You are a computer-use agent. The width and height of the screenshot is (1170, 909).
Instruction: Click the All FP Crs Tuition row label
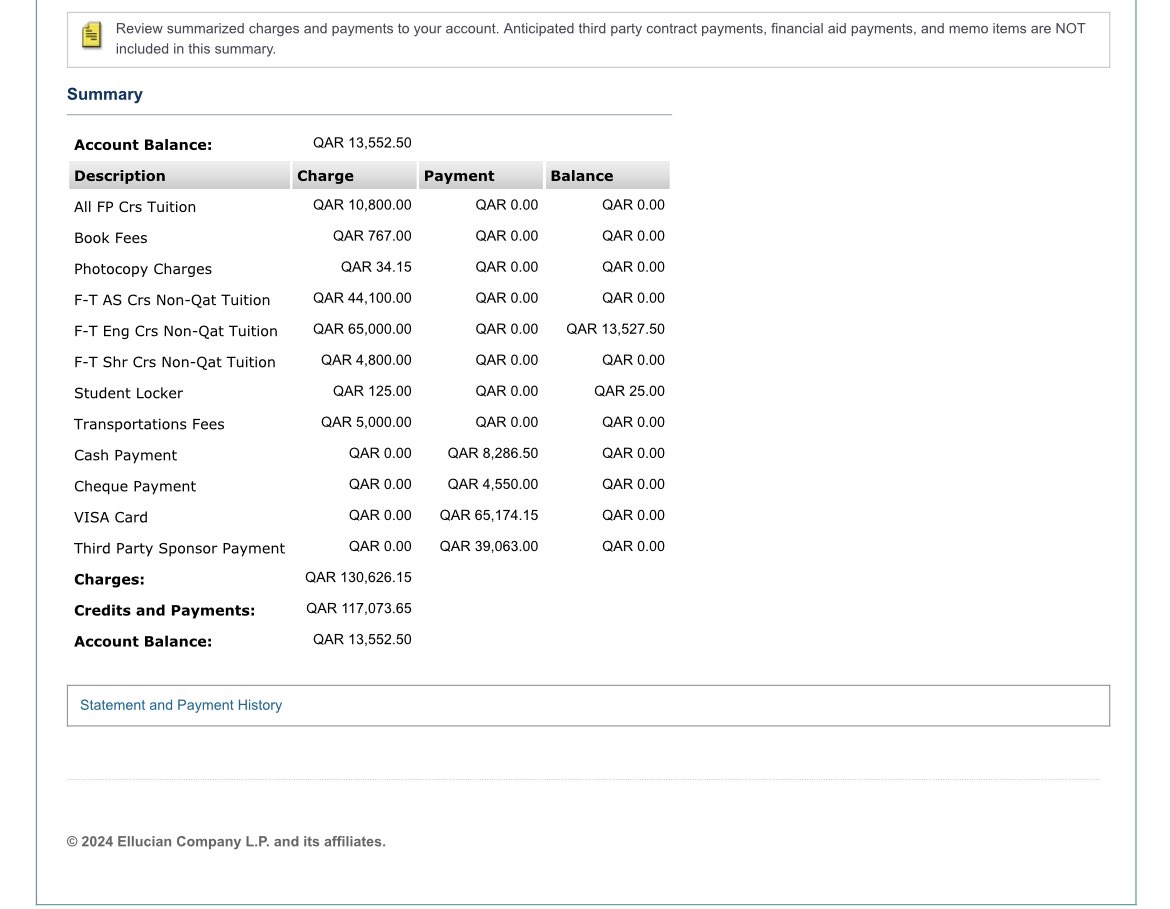coord(135,207)
